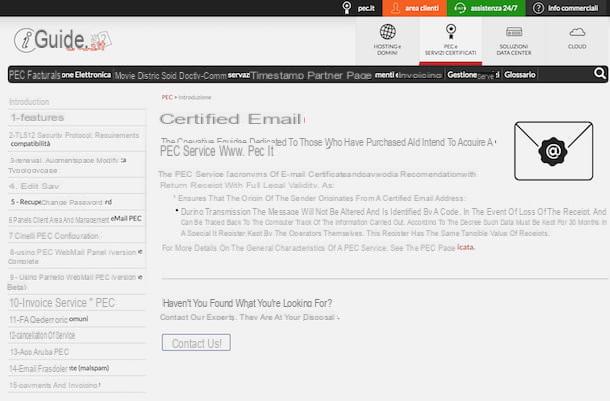Click the pec.it ribbon icon
Viewport: 610px width, 401px height.
point(346,8)
